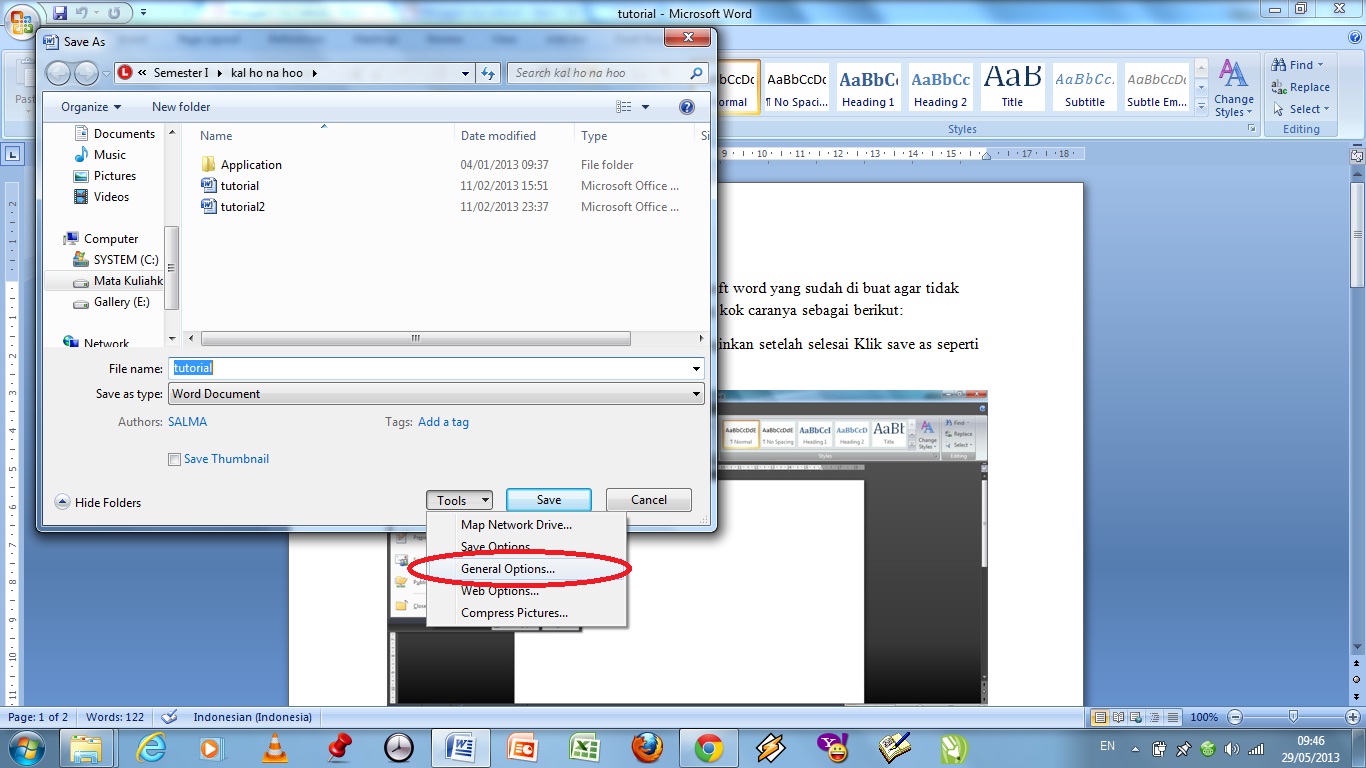Click the Print Layout view icon
The height and width of the screenshot is (768, 1366).
(x=1100, y=717)
